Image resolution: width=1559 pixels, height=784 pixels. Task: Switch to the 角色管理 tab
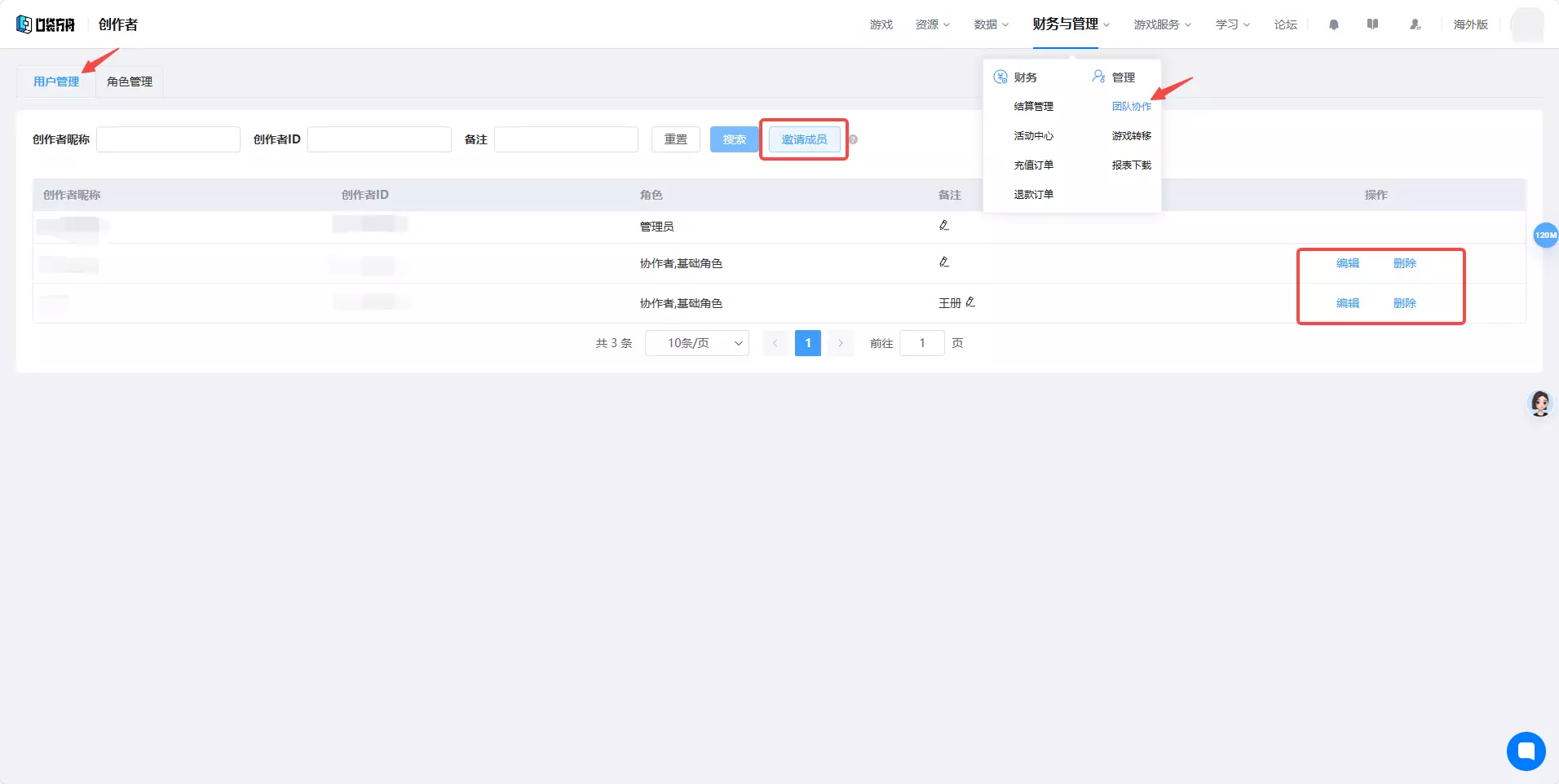tap(130, 81)
